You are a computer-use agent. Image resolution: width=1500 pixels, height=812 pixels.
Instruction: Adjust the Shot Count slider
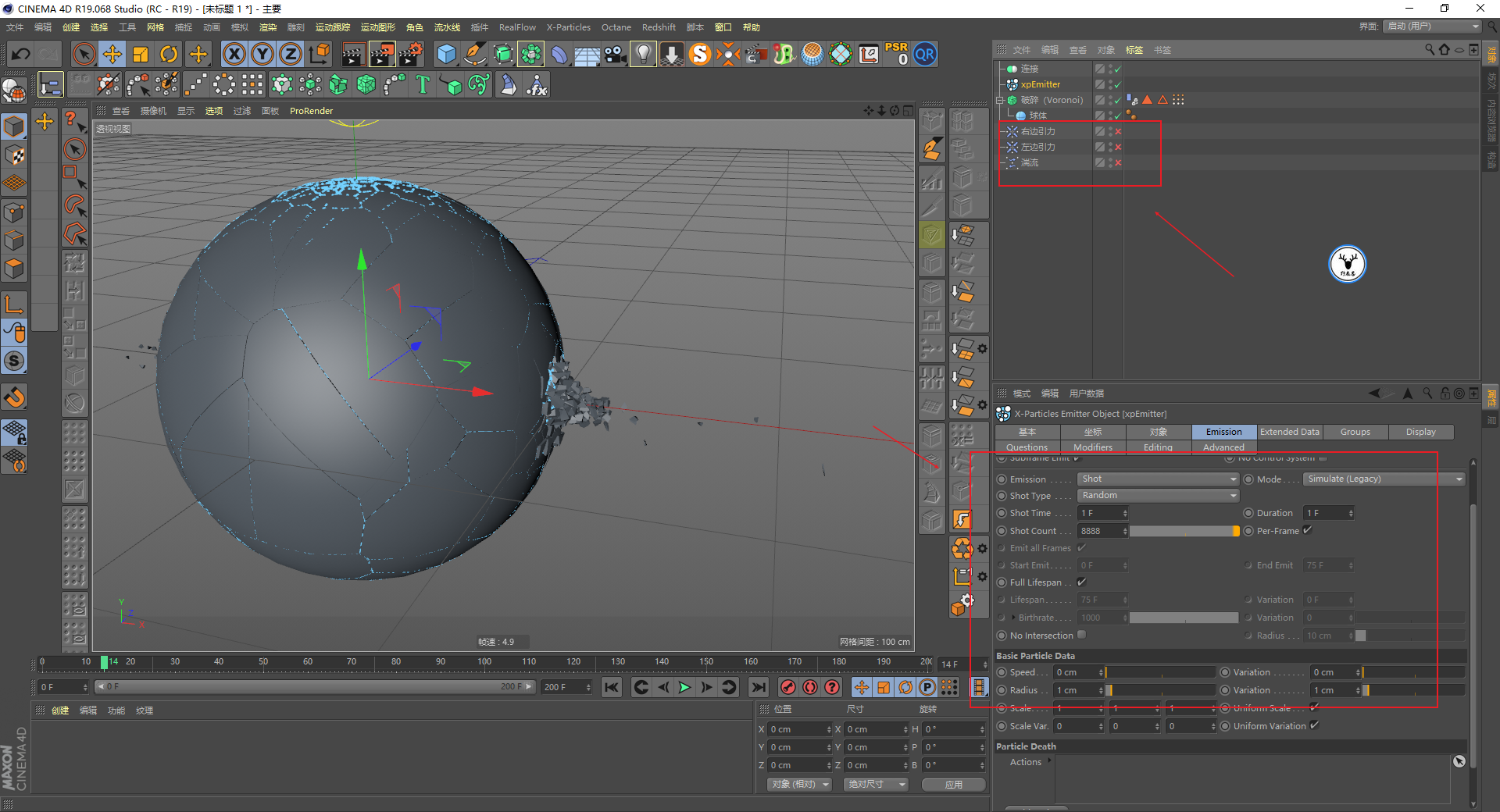point(1184,531)
